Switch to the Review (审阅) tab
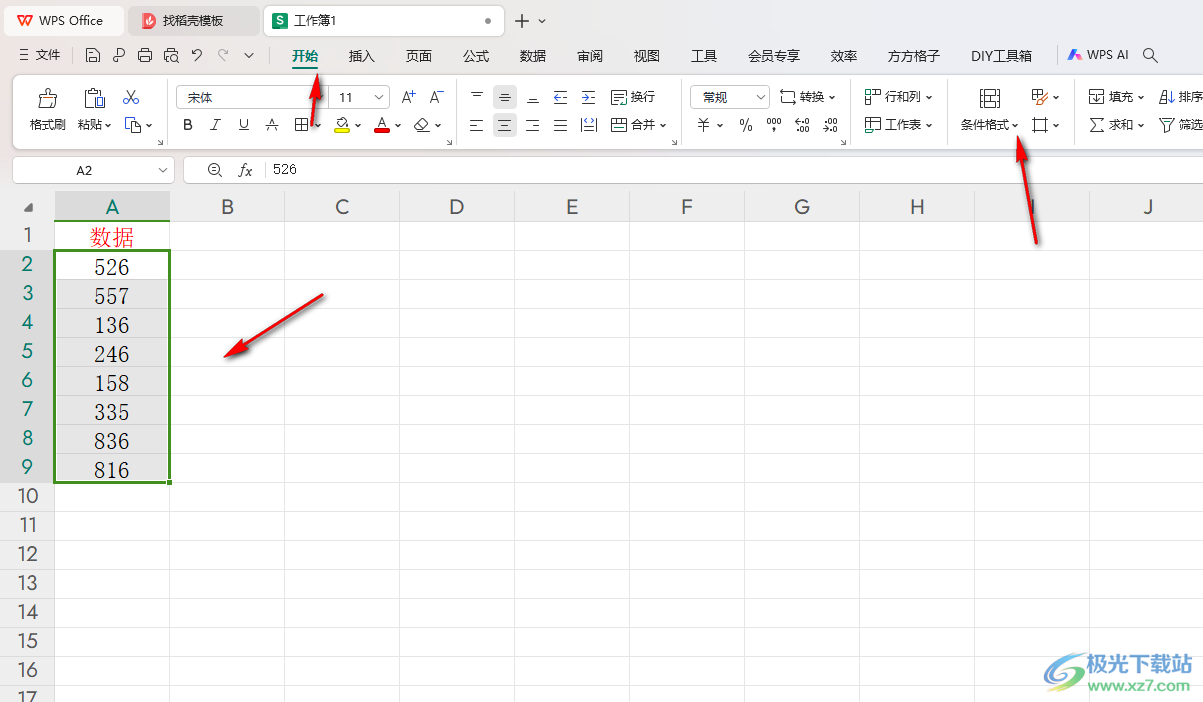Image resolution: width=1203 pixels, height=702 pixels. pos(590,56)
